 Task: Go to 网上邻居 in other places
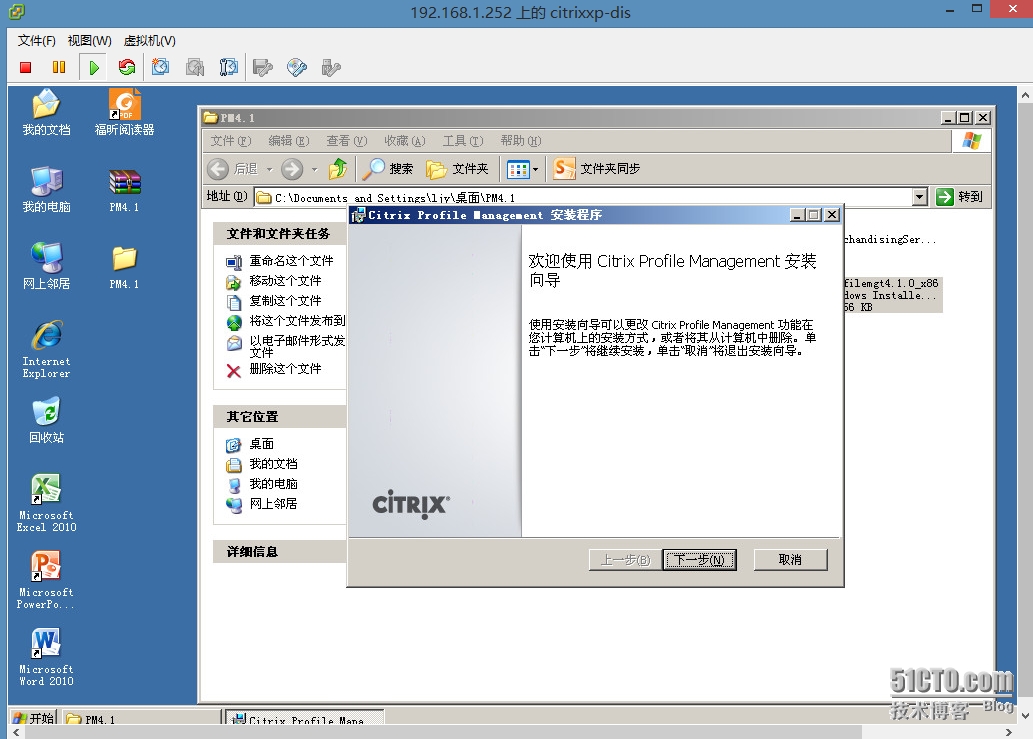point(273,503)
